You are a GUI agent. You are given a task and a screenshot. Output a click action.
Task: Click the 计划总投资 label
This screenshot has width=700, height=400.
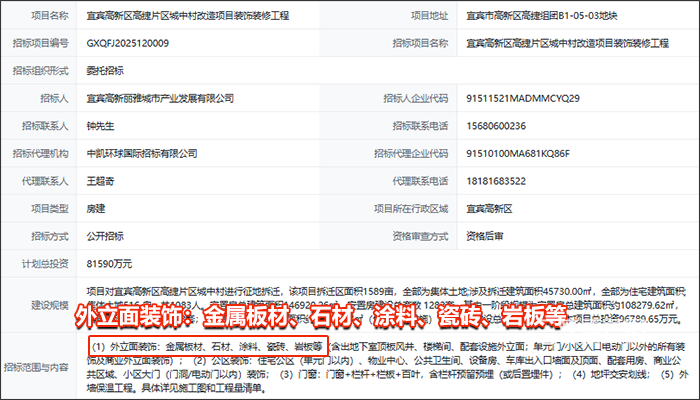[x=45, y=264]
